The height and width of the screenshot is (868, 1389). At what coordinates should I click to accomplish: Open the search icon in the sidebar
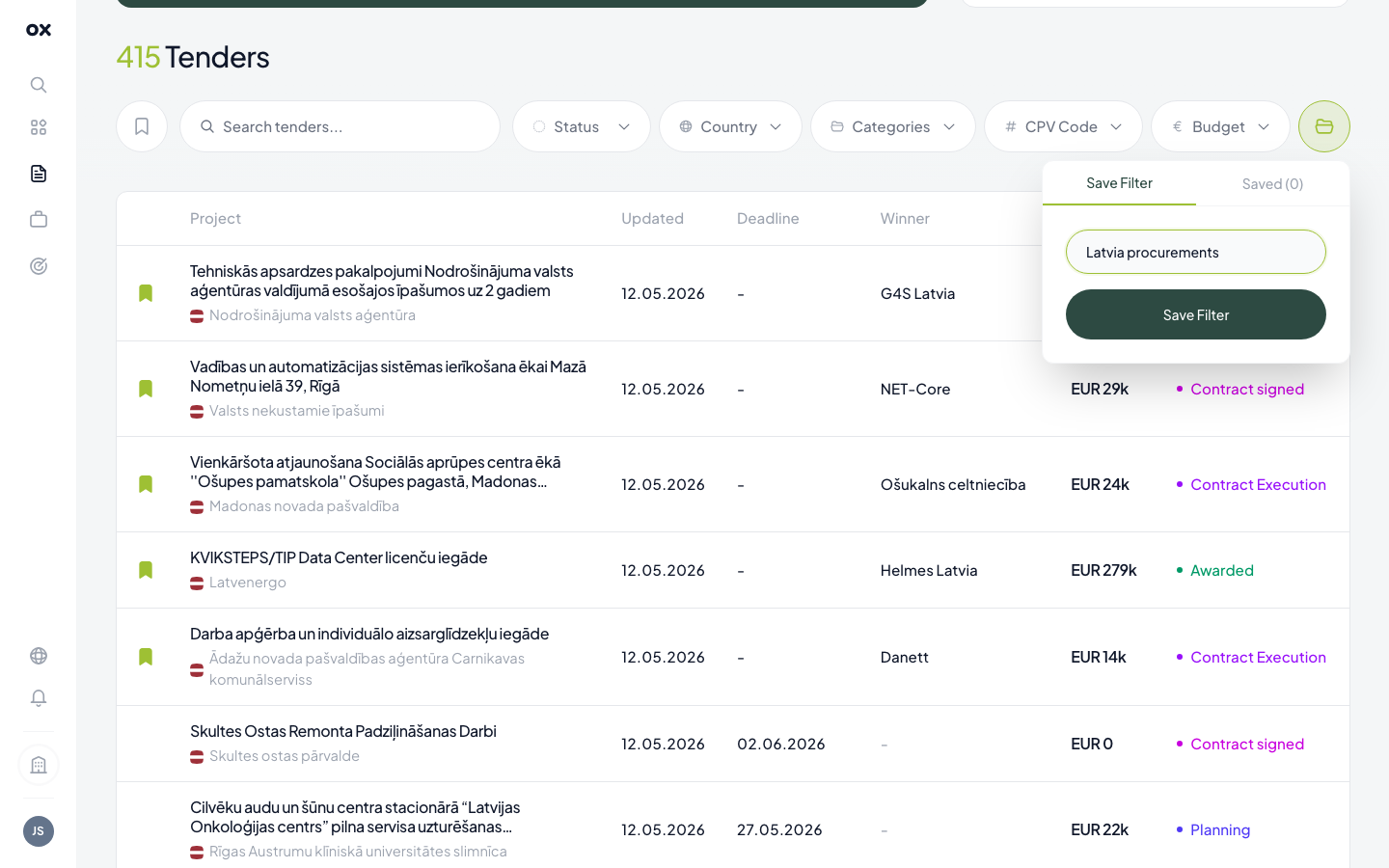(39, 85)
